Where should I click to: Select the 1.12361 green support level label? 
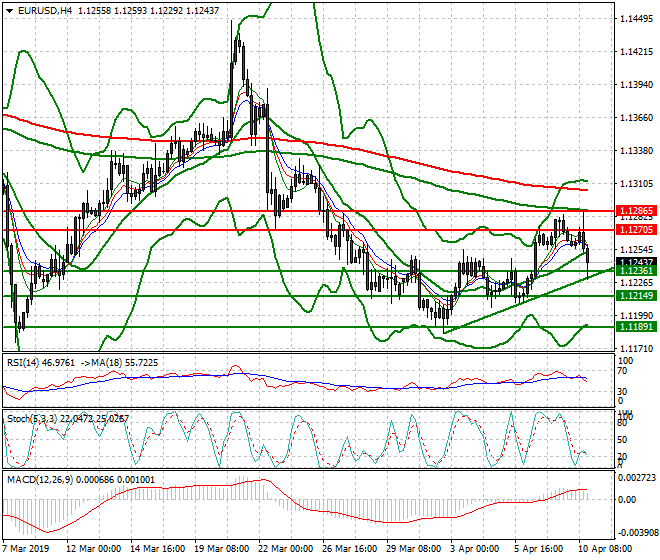pos(636,271)
